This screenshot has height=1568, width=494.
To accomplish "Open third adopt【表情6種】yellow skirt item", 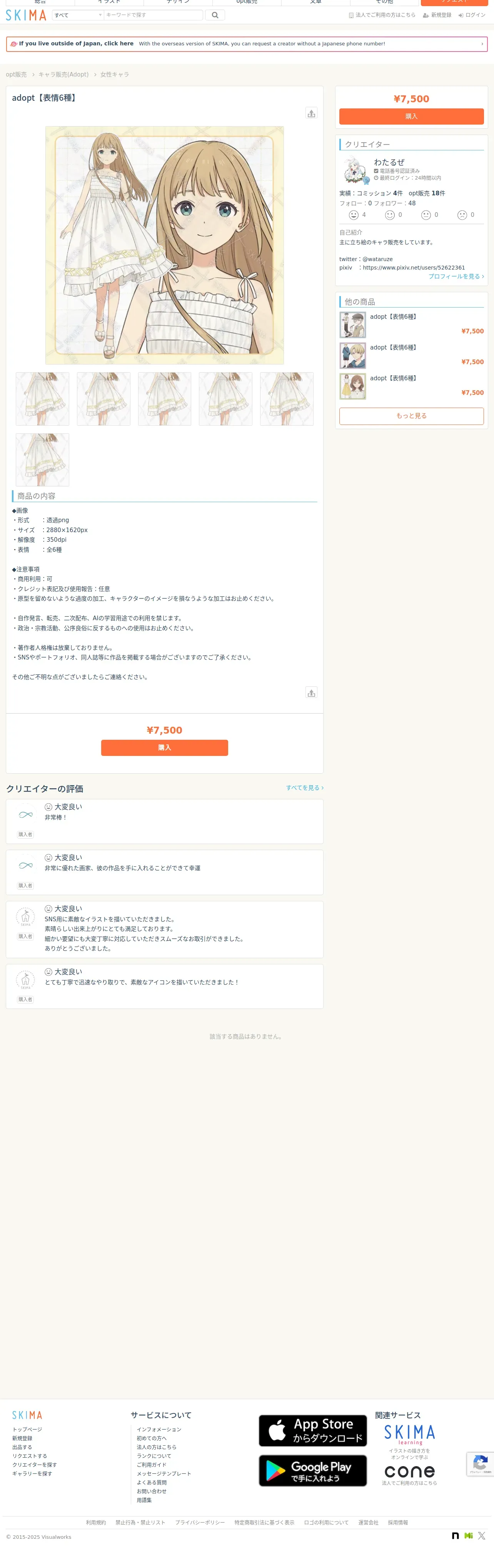I will 411,386.
